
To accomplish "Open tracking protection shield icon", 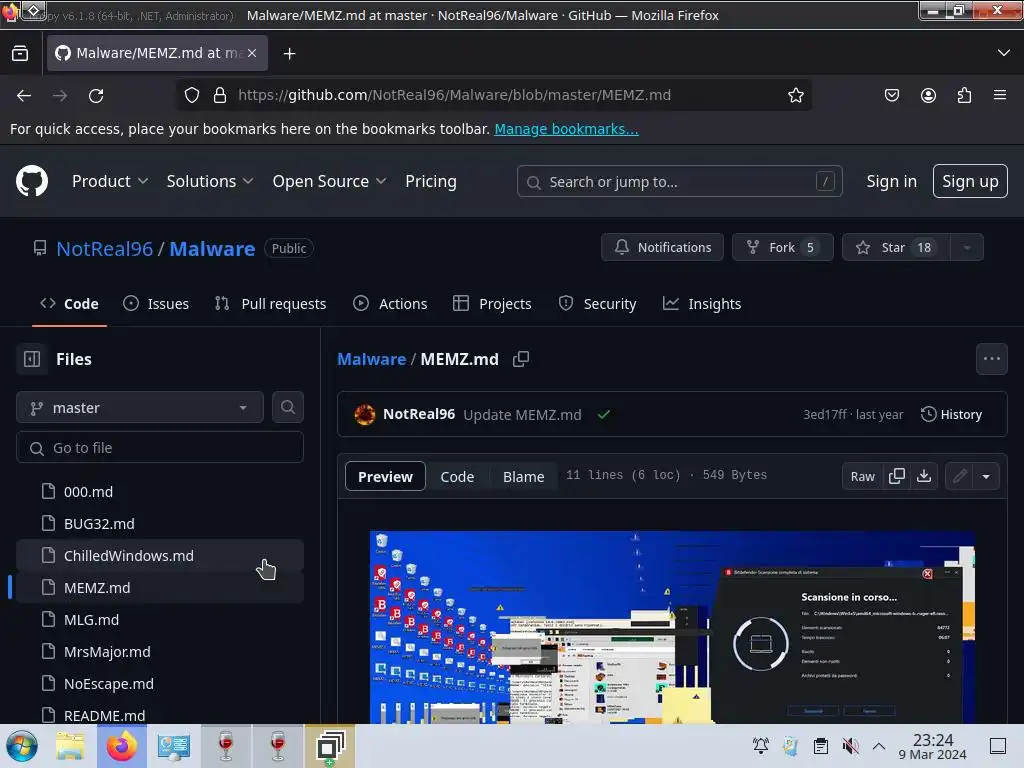I will pos(191,95).
